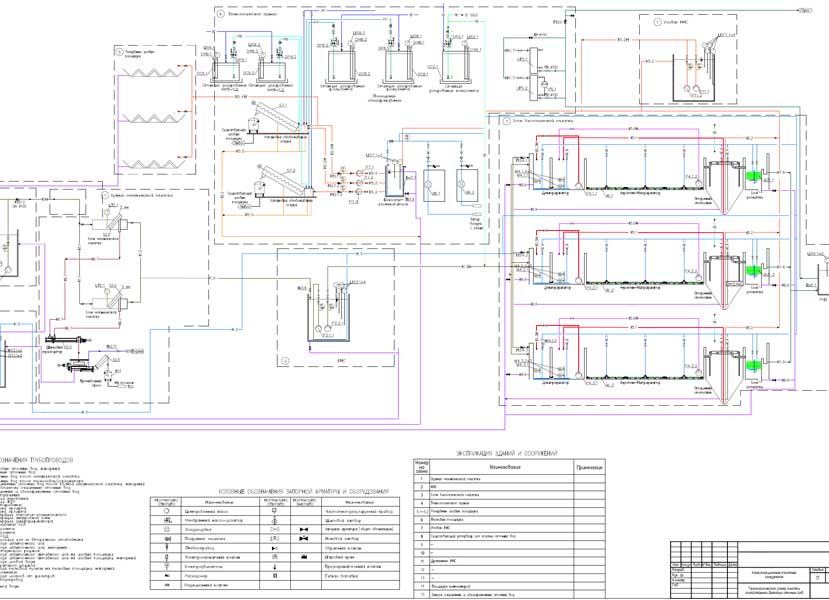Select the top green sludge unit block
Screen dimensions: 829x600
pos(754,176)
